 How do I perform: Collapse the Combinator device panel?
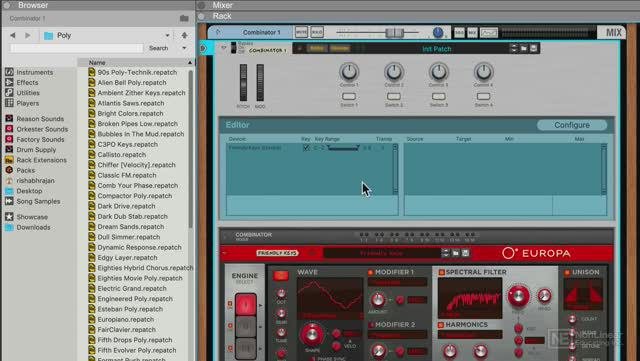223,48
